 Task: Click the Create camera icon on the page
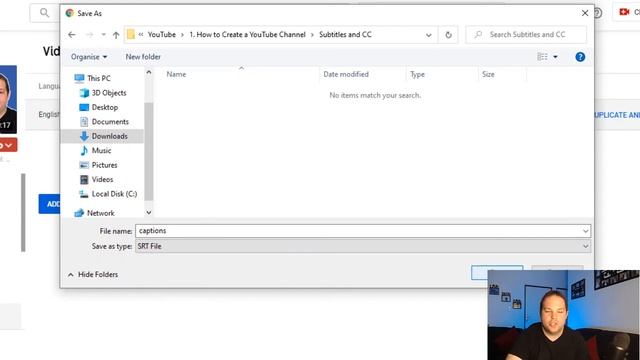tap(624, 12)
